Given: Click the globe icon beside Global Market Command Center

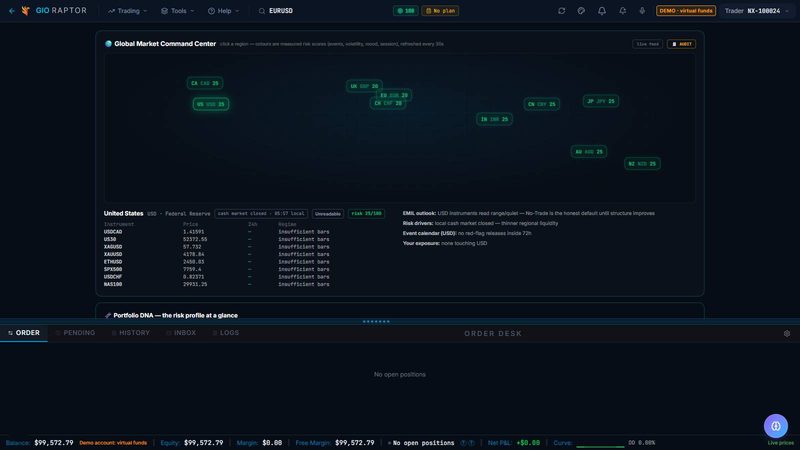Looking at the screenshot, I should click(x=108, y=44).
